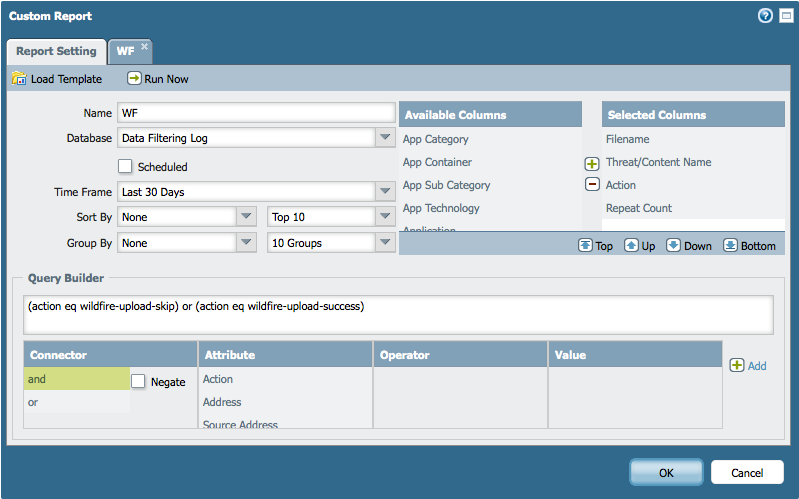Select App Sub Category column
This screenshot has height=499, width=799.
click(x=446, y=185)
